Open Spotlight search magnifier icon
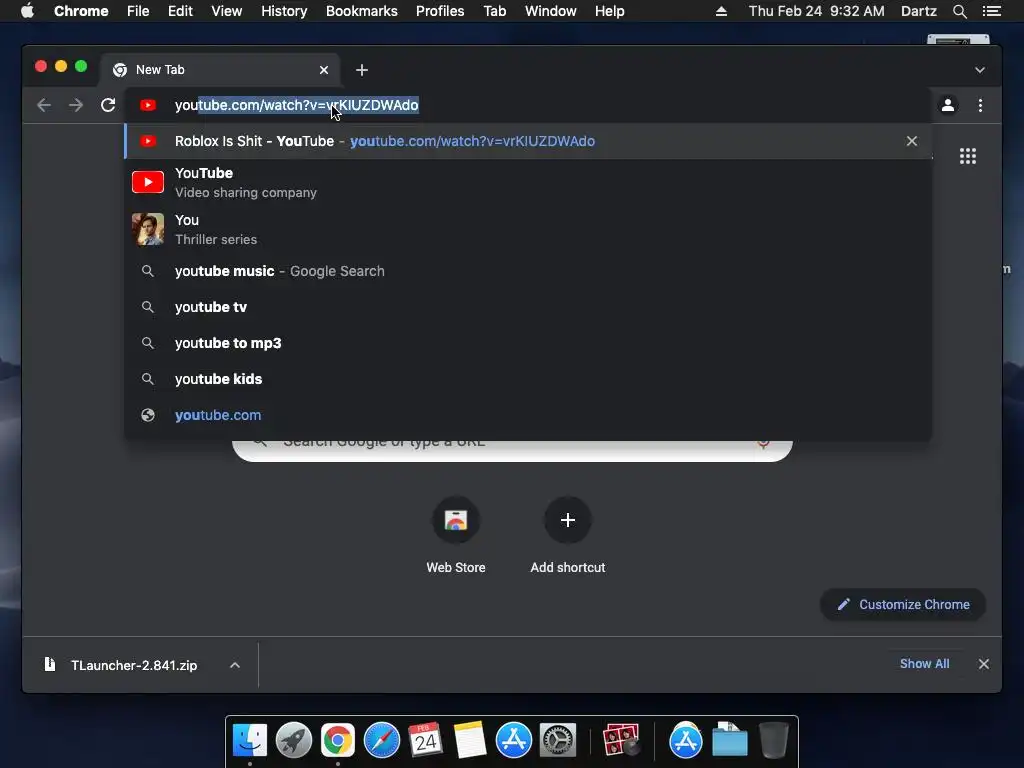This screenshot has width=1024, height=768. tap(959, 11)
